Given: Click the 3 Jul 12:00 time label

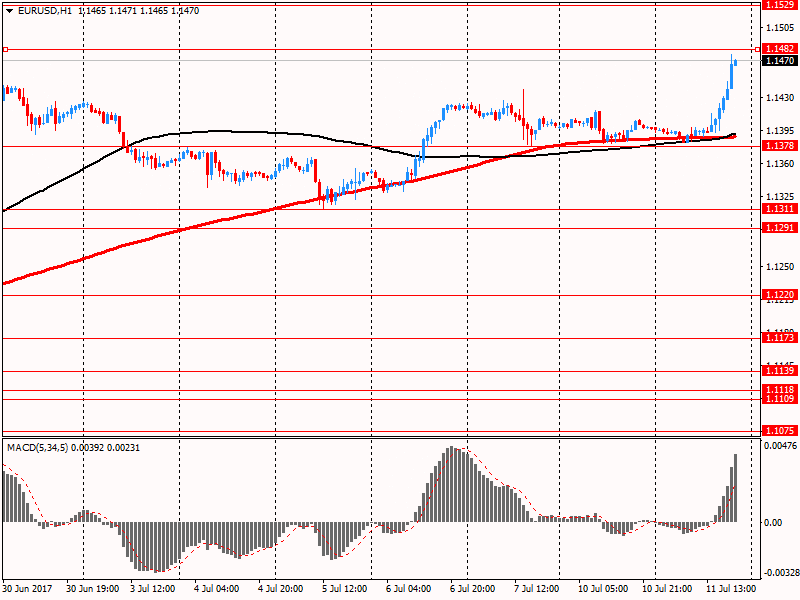Looking at the screenshot, I should (153, 588).
